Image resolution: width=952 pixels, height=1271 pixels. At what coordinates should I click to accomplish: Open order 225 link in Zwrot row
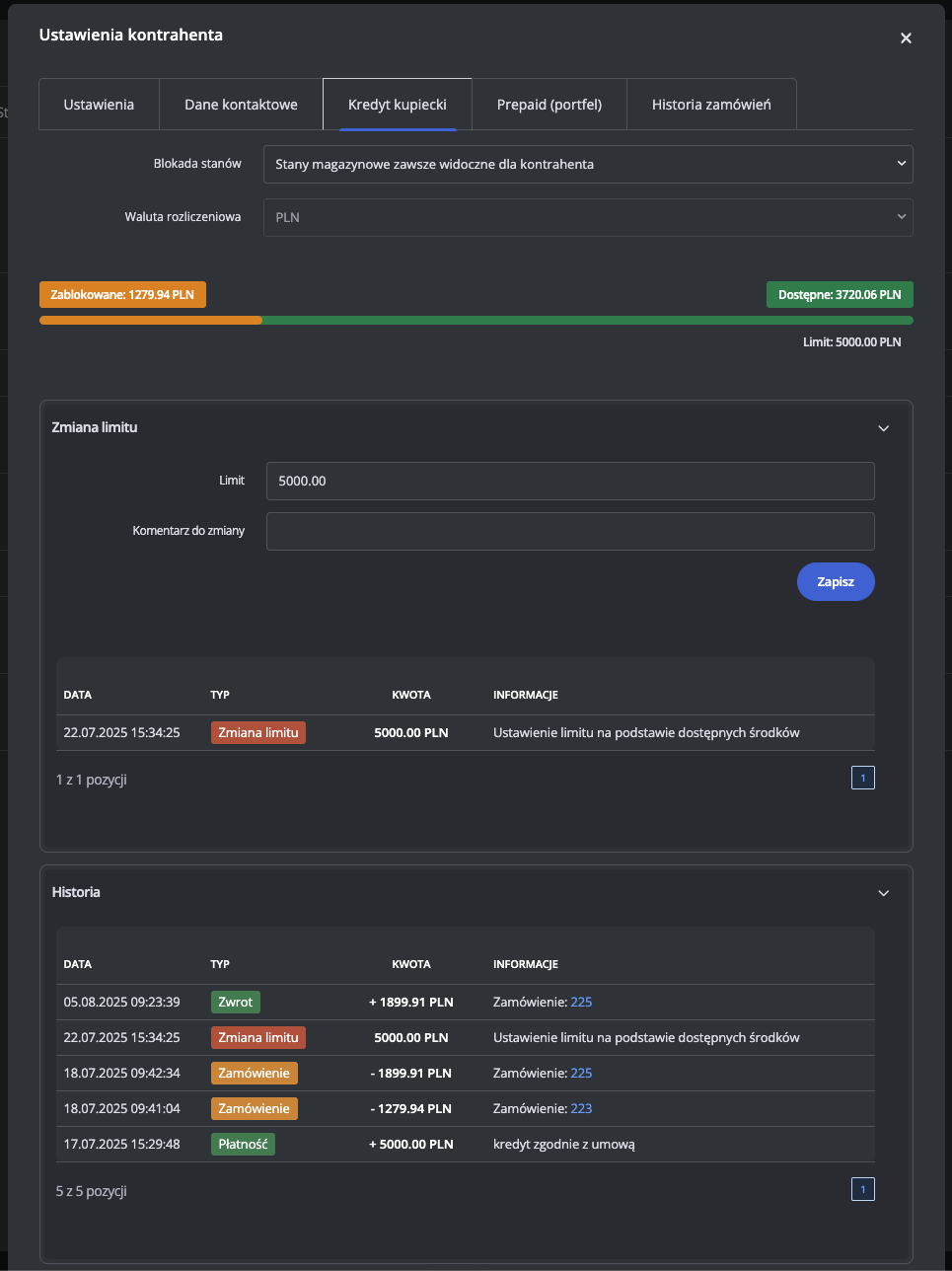(x=581, y=1003)
